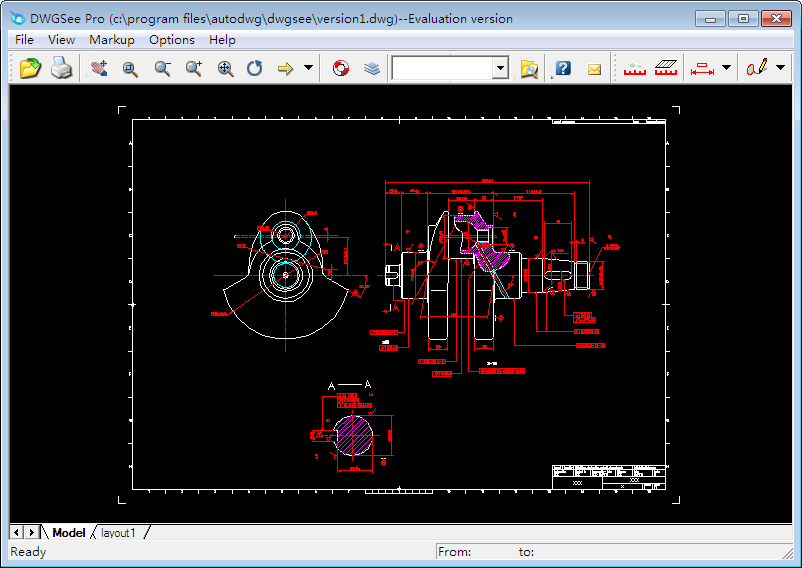802x568 pixels.
Task: Open the file browser folder-search icon
Action: tap(529, 68)
